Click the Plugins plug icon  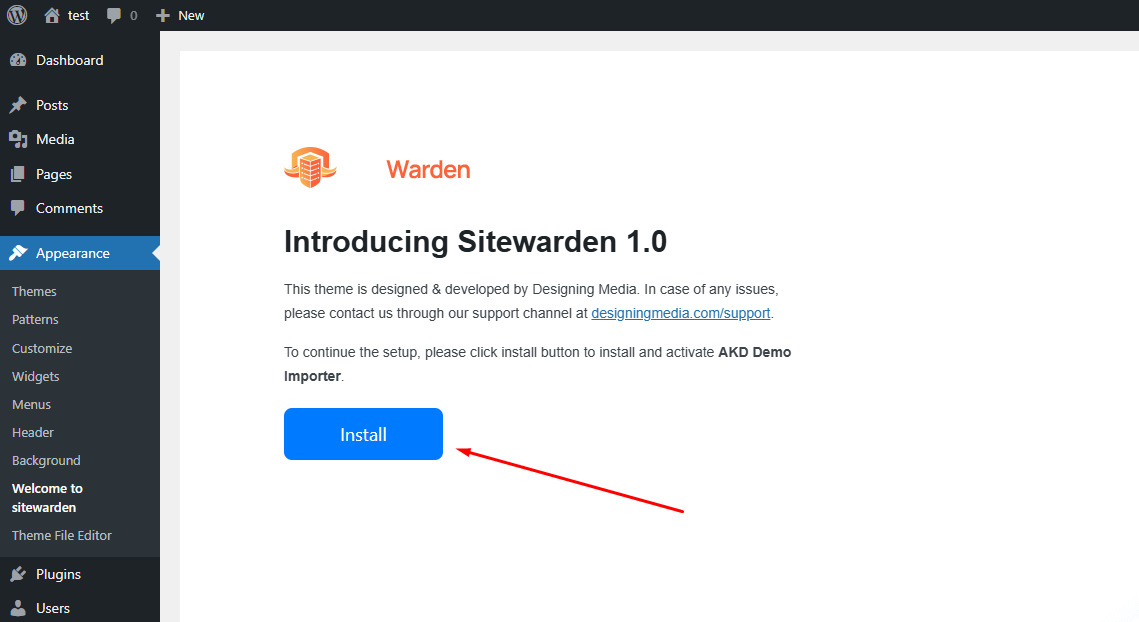(18, 575)
